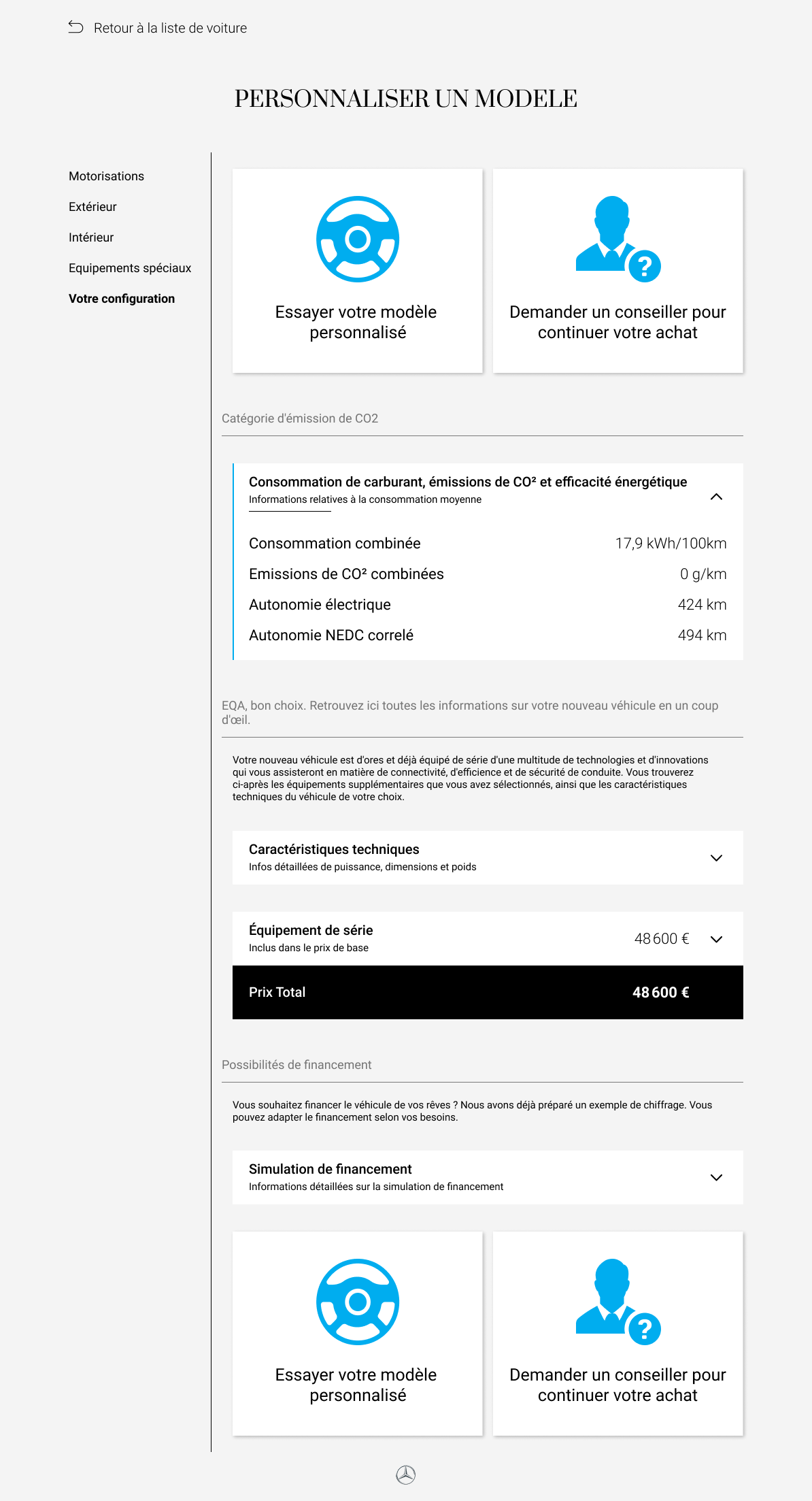
Task: Click top Essayer votre modèle personnalisé card
Action: point(358,271)
